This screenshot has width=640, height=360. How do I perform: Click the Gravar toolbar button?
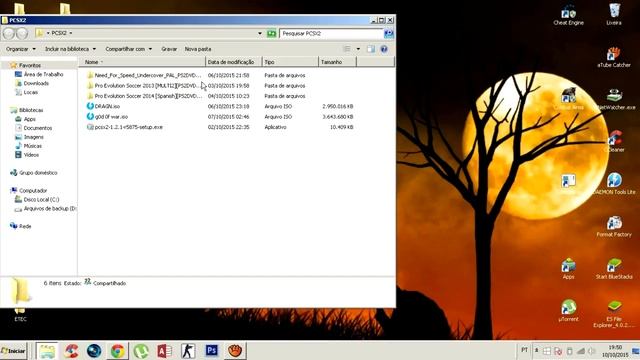169,49
